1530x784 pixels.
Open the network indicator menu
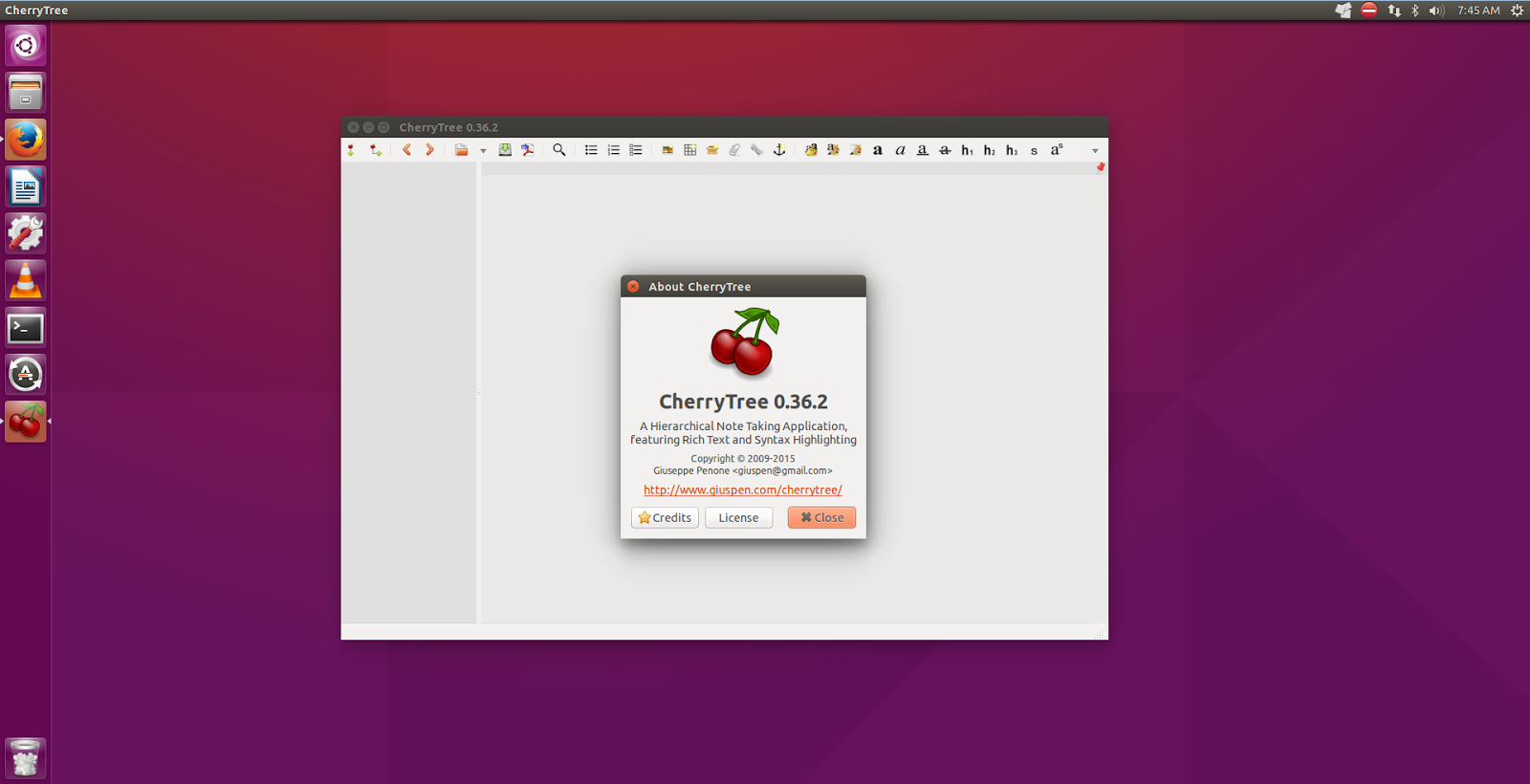point(1394,11)
